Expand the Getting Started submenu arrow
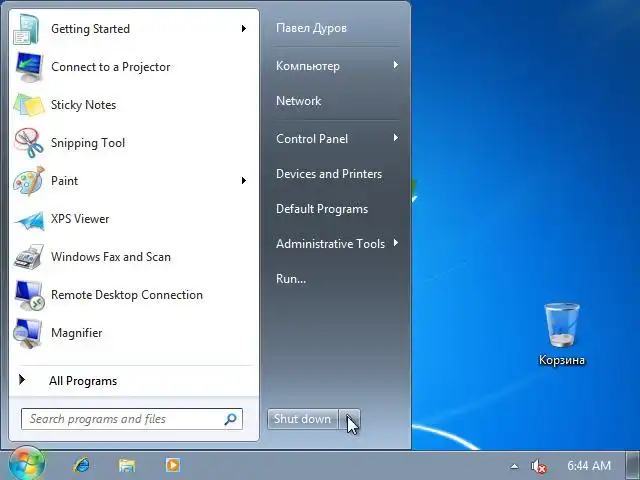Screen dimensions: 640x480 tap(244, 29)
